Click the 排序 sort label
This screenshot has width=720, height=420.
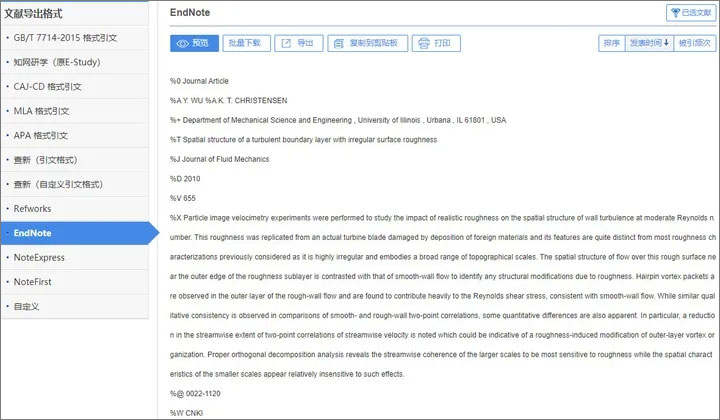coord(612,43)
